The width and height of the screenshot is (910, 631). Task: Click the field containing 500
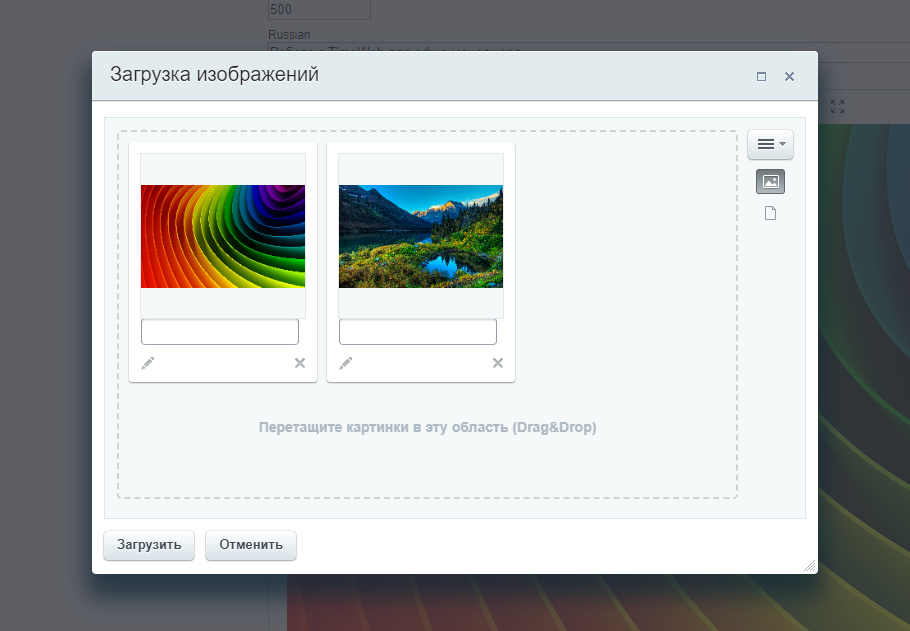[x=319, y=9]
